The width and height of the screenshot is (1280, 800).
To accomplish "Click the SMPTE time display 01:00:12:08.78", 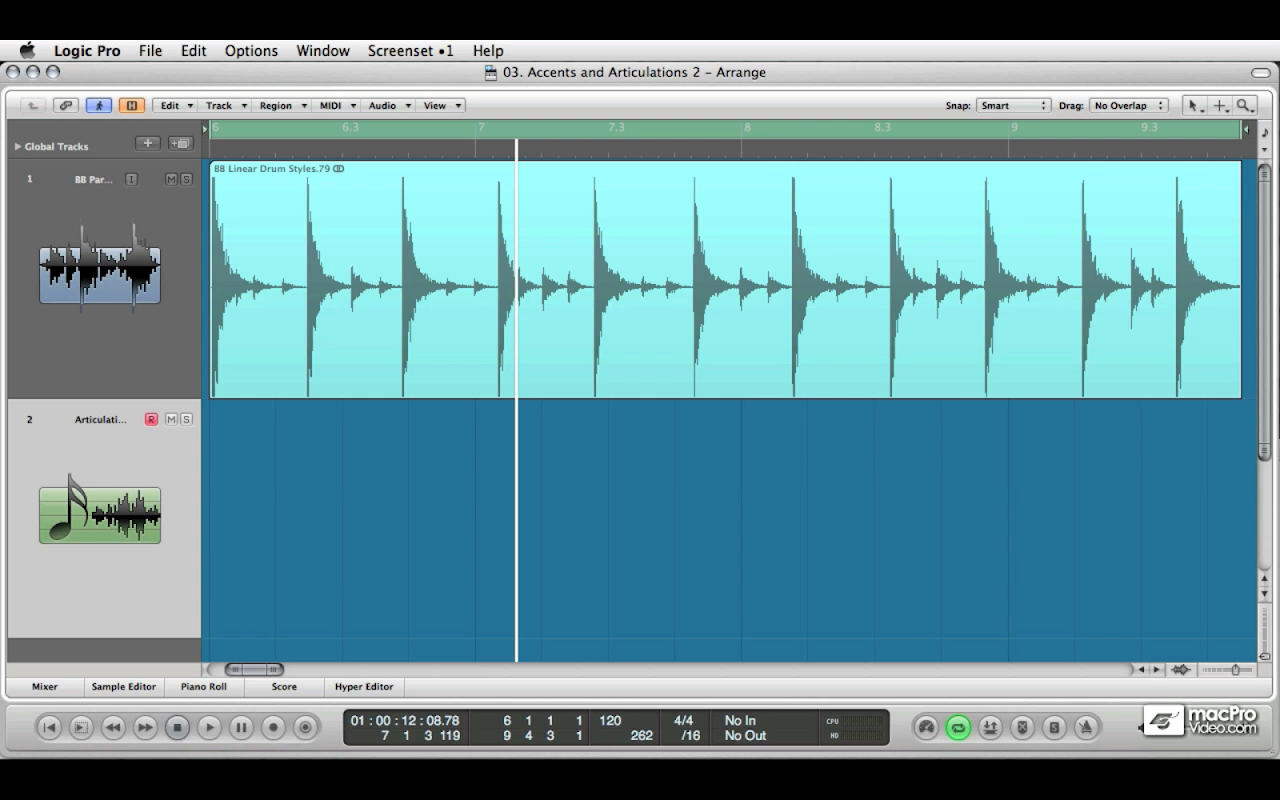I will 405,720.
